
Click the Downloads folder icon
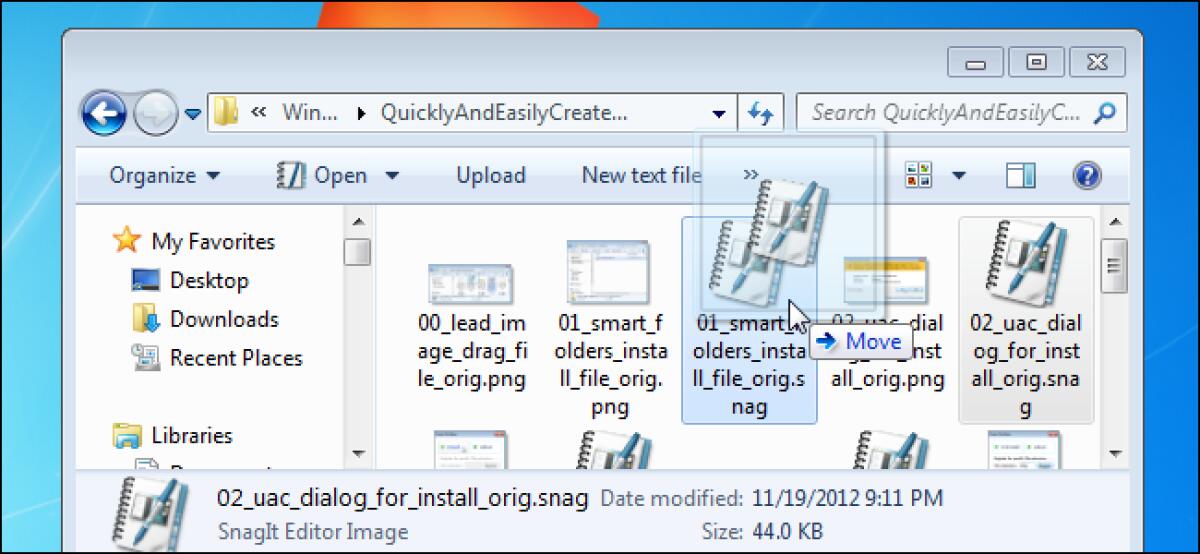pos(145,318)
